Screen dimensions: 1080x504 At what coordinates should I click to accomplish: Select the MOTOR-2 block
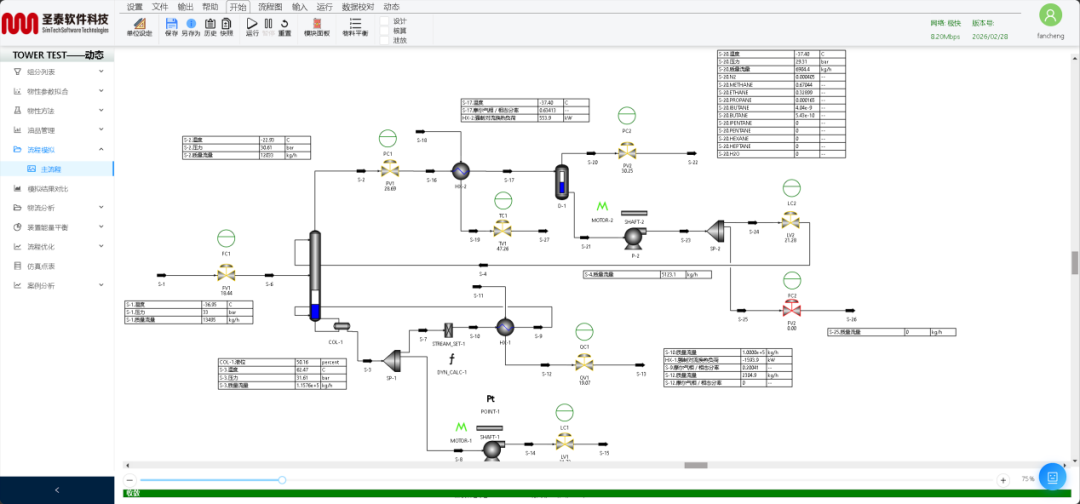click(603, 206)
